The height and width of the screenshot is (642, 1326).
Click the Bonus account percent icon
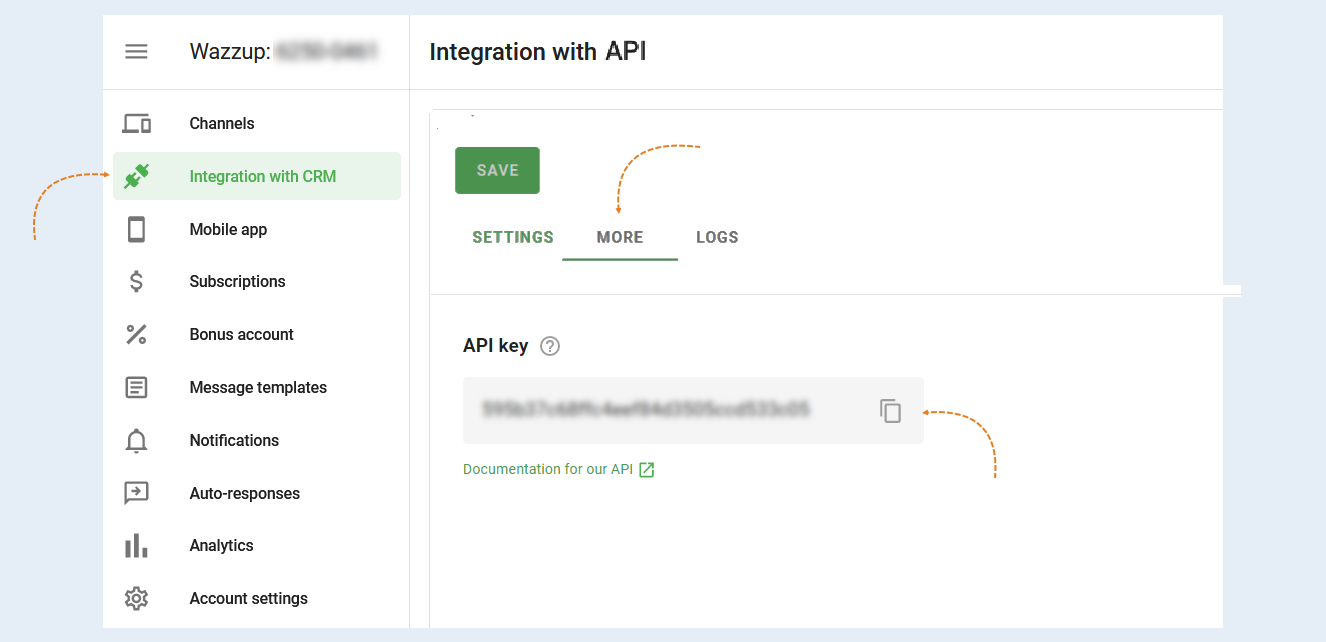tap(137, 335)
